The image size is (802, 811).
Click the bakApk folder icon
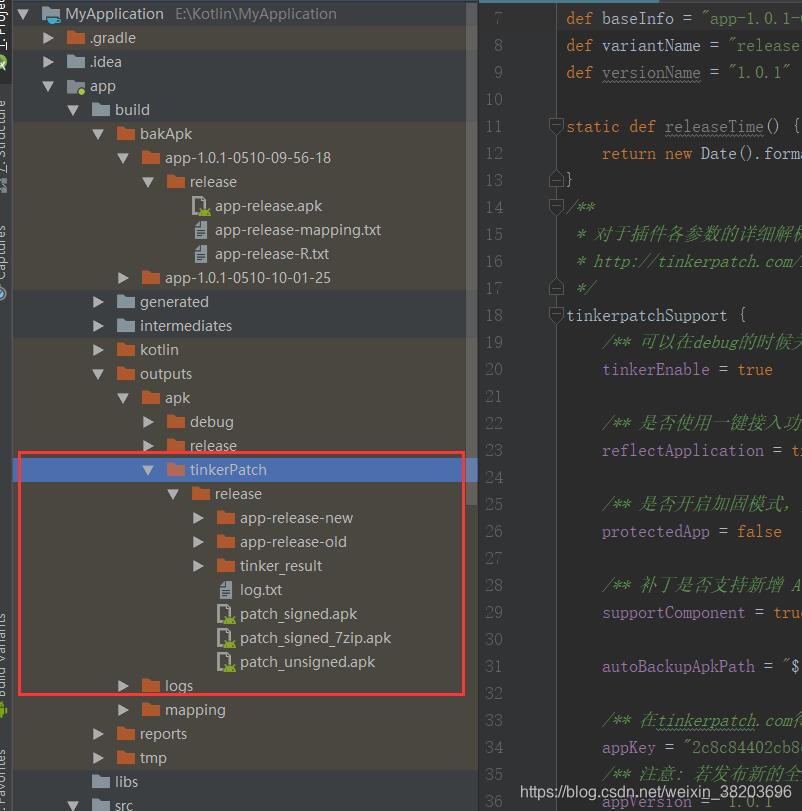point(126,134)
